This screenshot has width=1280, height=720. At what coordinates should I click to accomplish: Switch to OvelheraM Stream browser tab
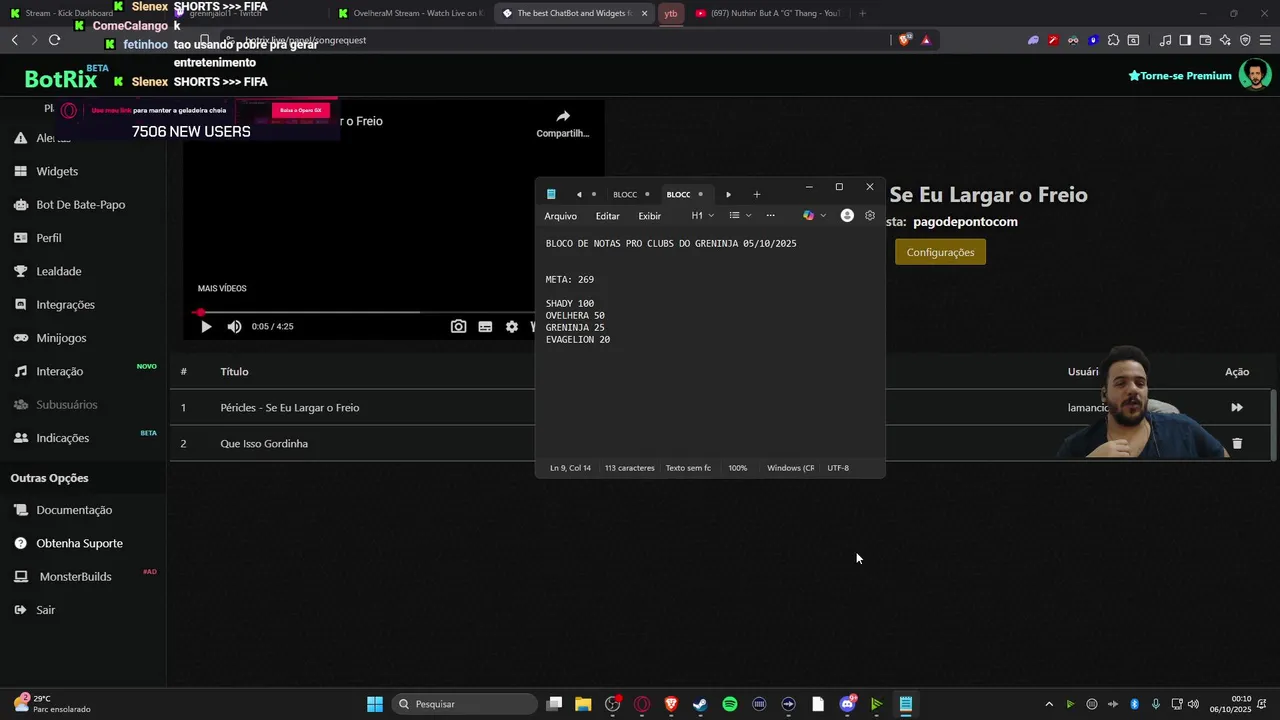pyautogui.click(x=410, y=13)
